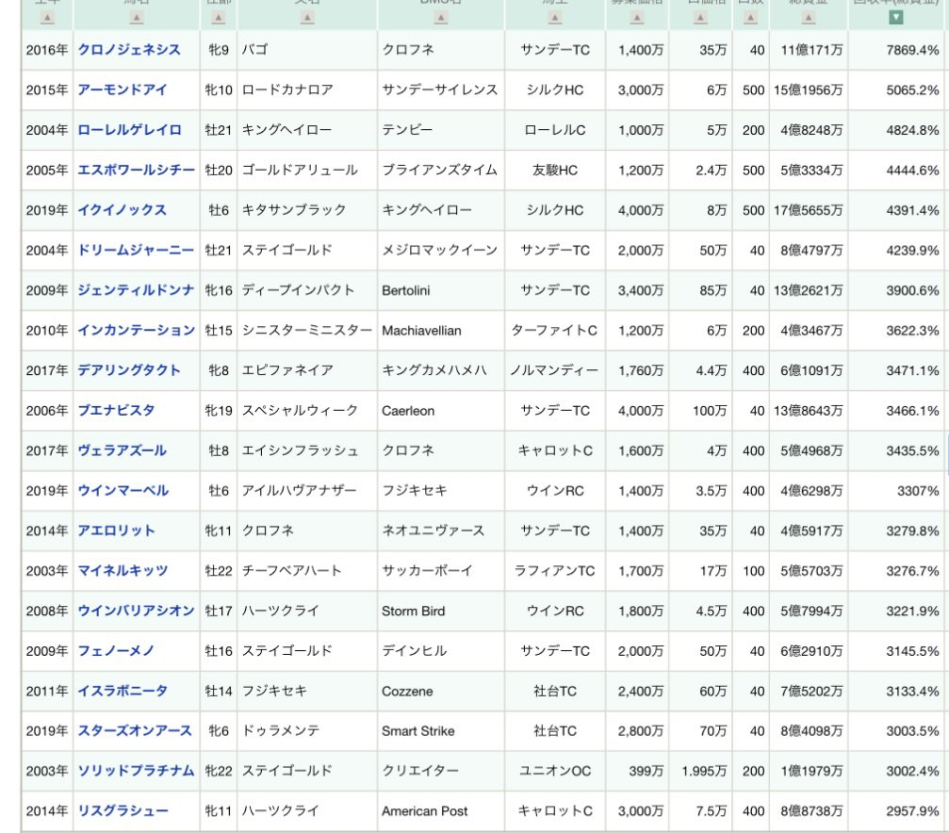
Task: Open the ソリッドプラチナム horse link
Action: tap(136, 771)
